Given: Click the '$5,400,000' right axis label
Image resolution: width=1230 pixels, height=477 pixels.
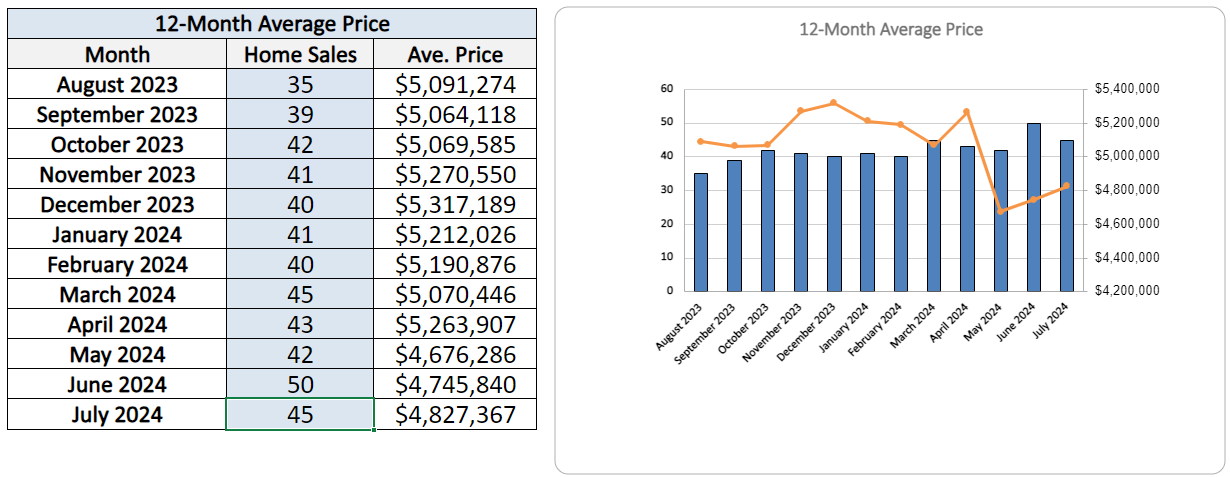Looking at the screenshot, I should pyautogui.click(x=1127, y=89).
